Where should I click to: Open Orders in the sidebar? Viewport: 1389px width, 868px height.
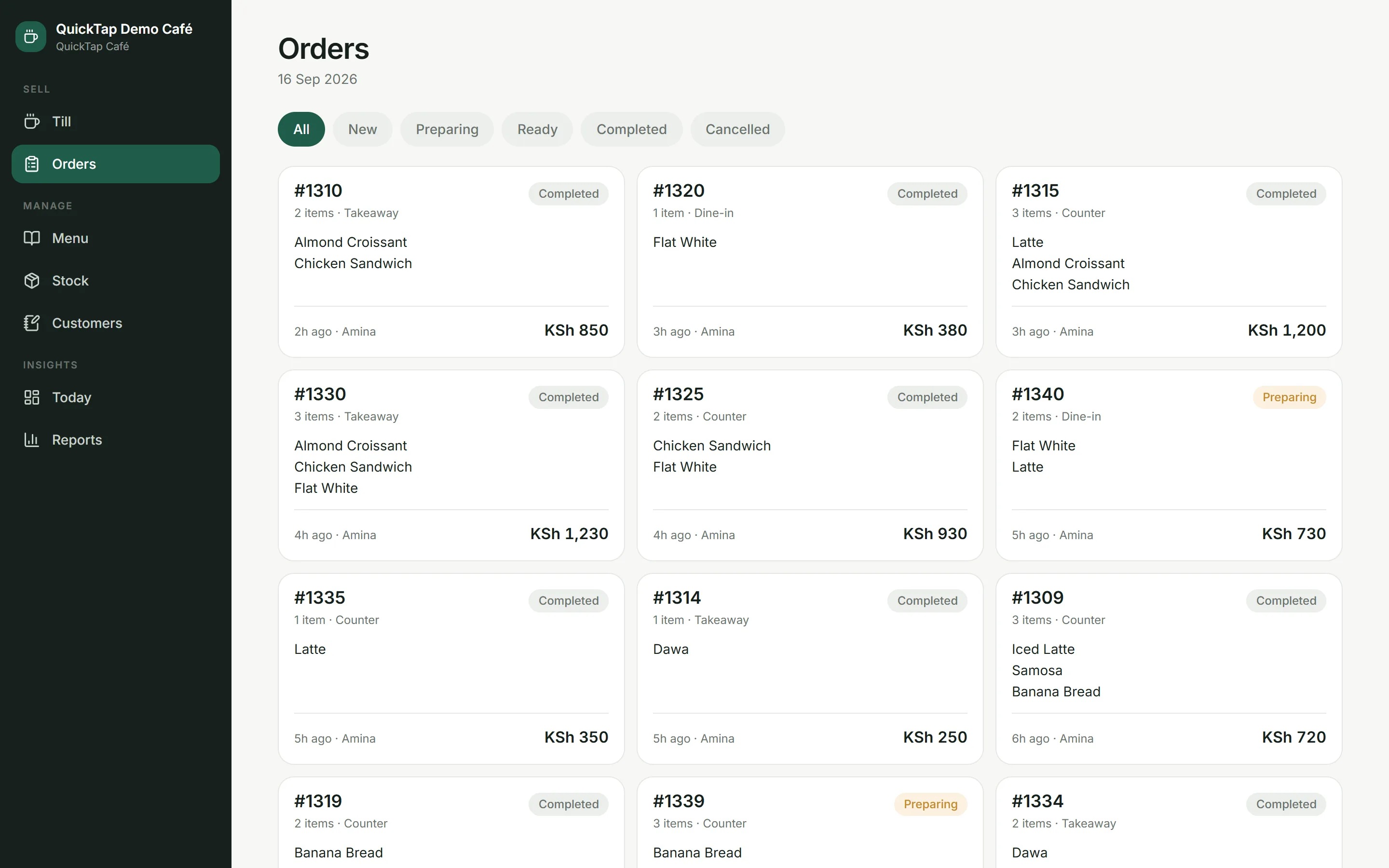[115, 164]
